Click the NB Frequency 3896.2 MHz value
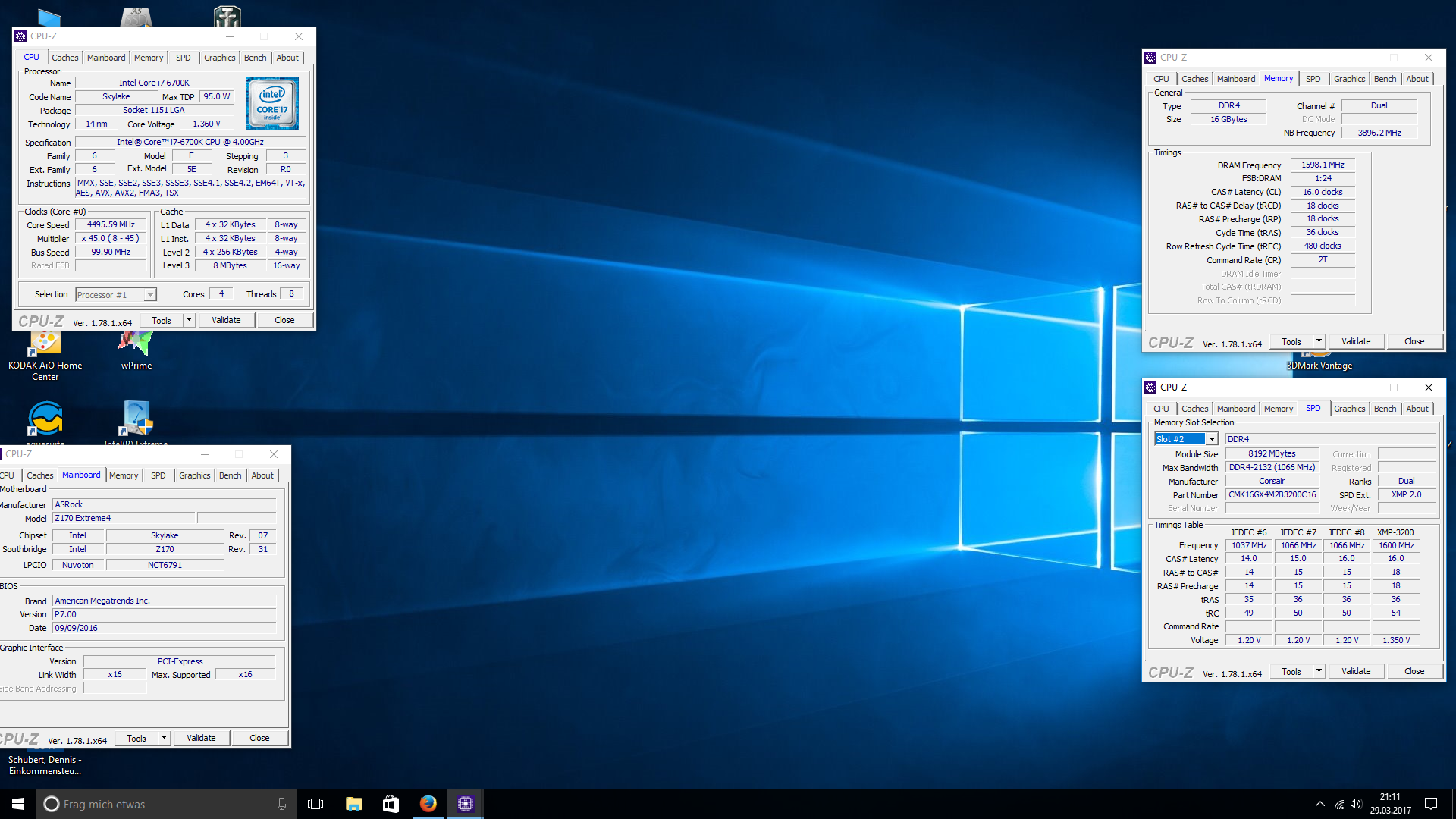1456x819 pixels. tap(1379, 133)
